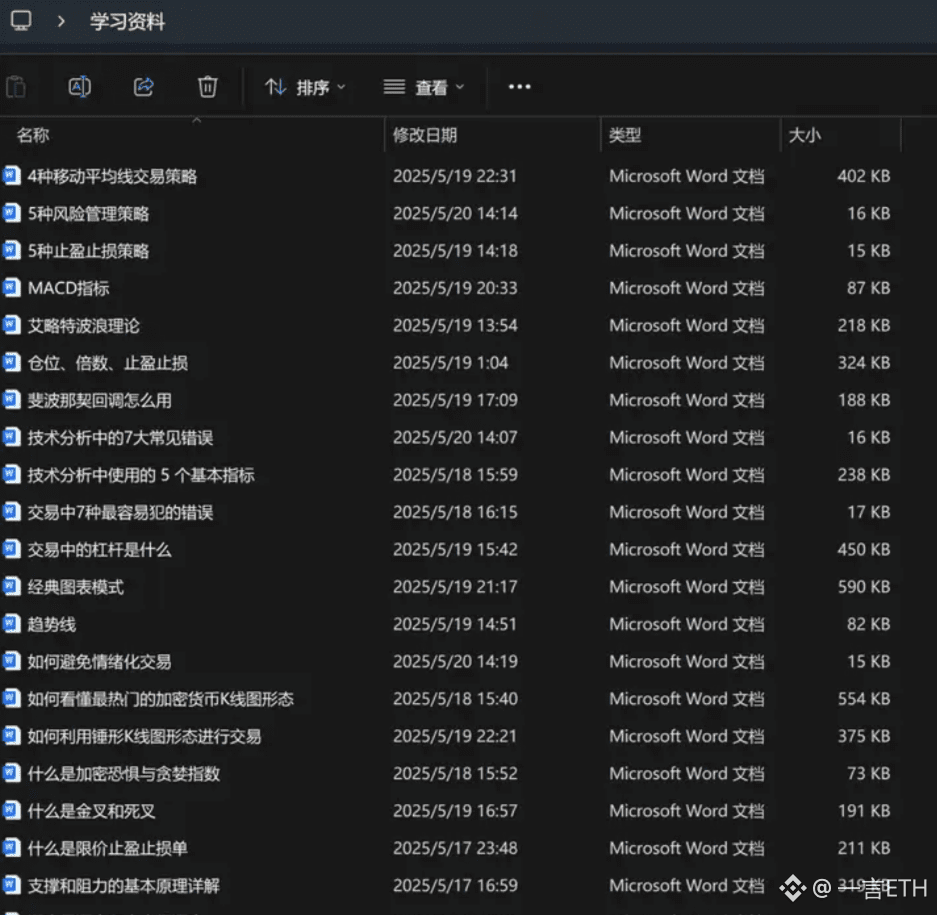Select Word icon of 交易中7种最容易犯的错误

[11, 512]
